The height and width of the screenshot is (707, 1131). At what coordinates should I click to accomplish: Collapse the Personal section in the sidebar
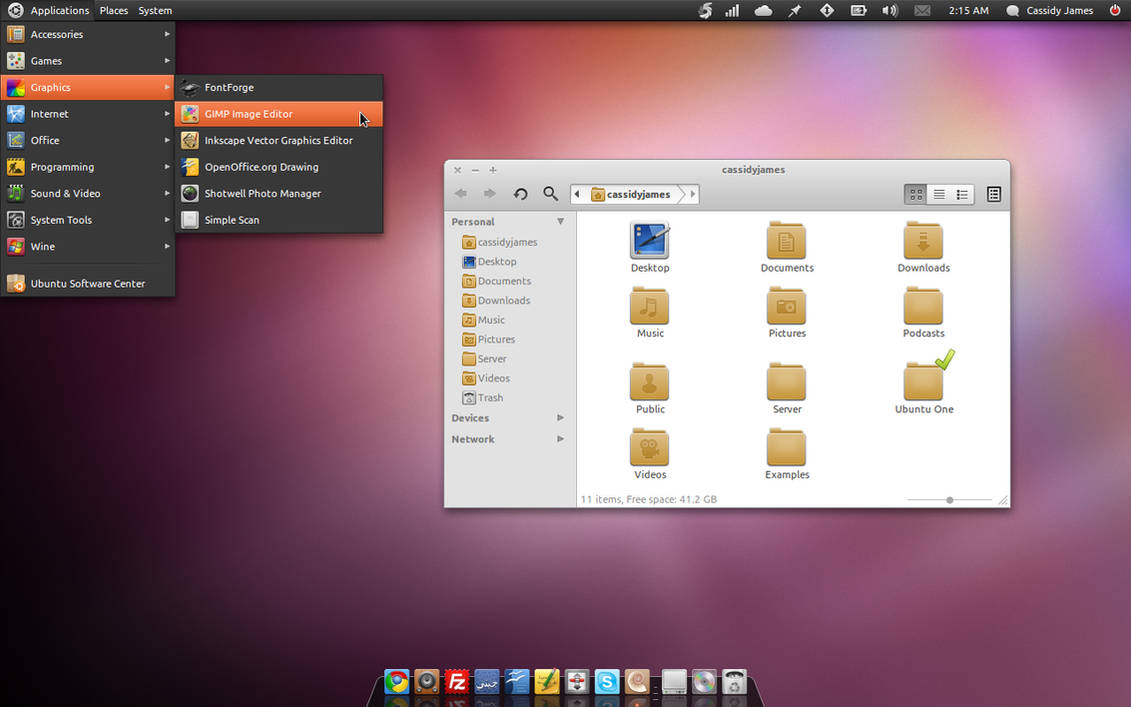click(560, 221)
